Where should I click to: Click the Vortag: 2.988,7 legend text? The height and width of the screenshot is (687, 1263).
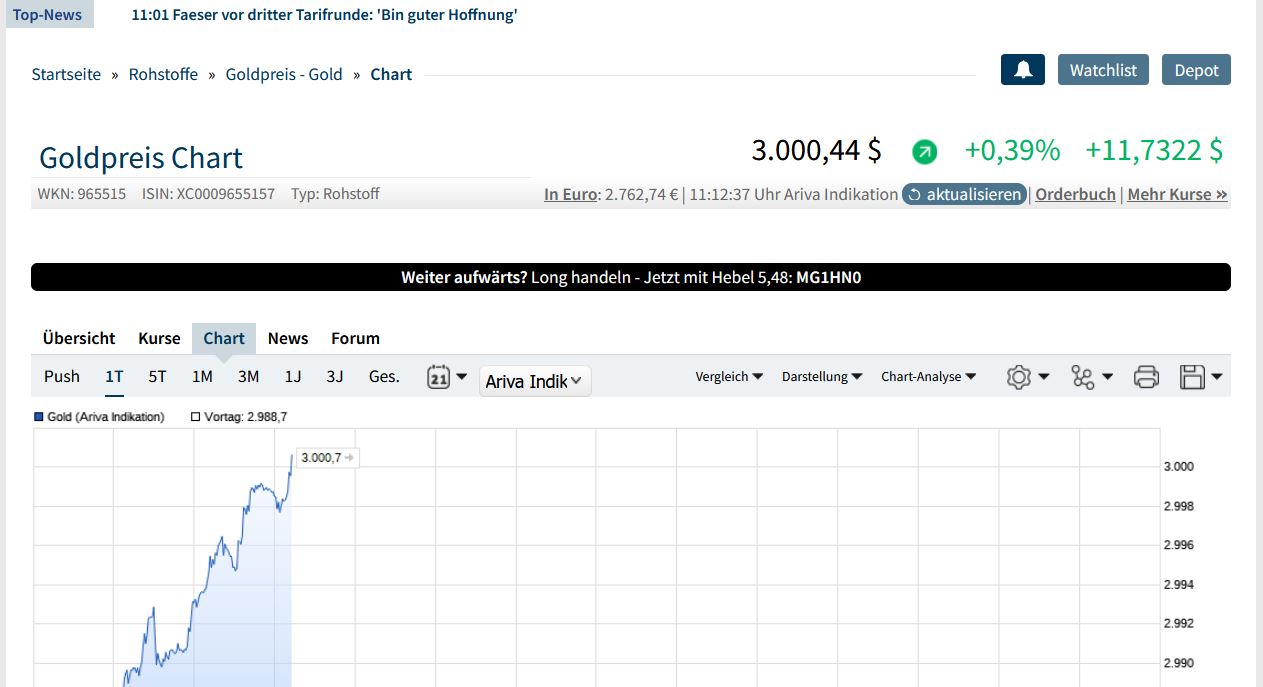pos(246,417)
